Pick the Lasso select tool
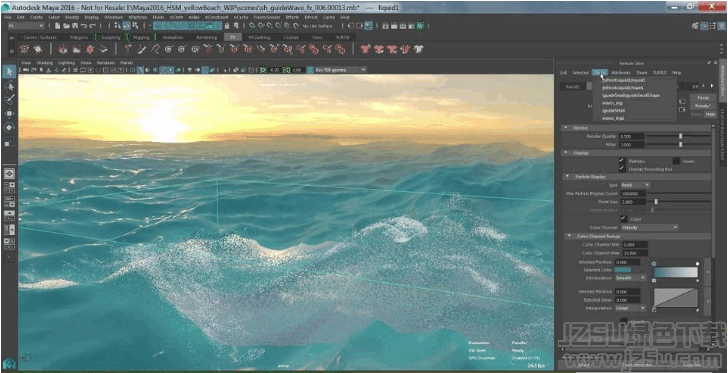This screenshot has height=373, width=728. 9,86
